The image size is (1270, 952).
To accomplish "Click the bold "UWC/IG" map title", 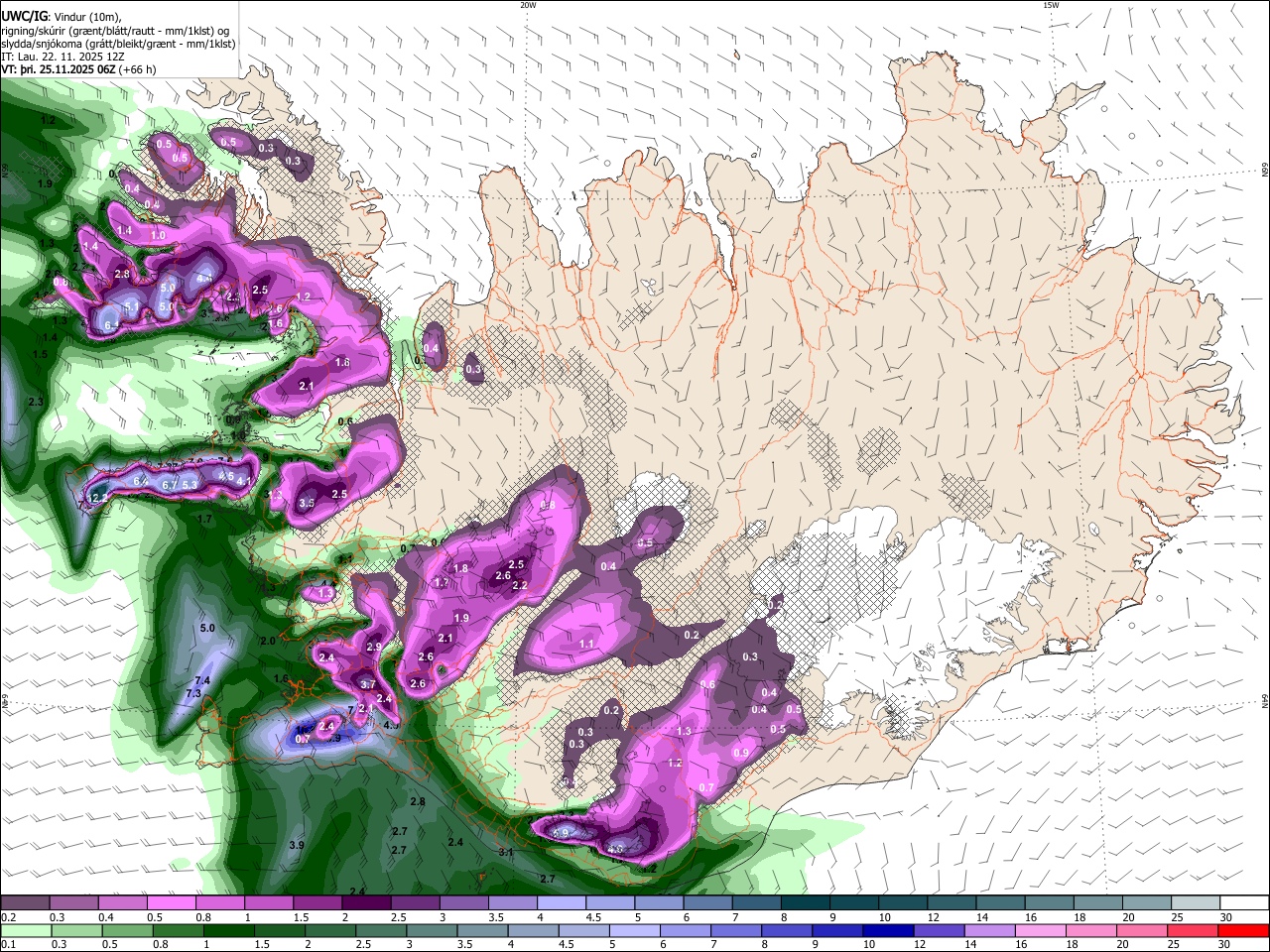I will click(x=23, y=16).
